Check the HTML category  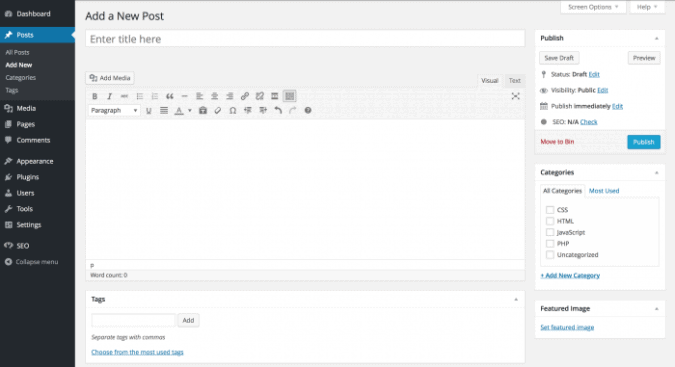(x=550, y=221)
